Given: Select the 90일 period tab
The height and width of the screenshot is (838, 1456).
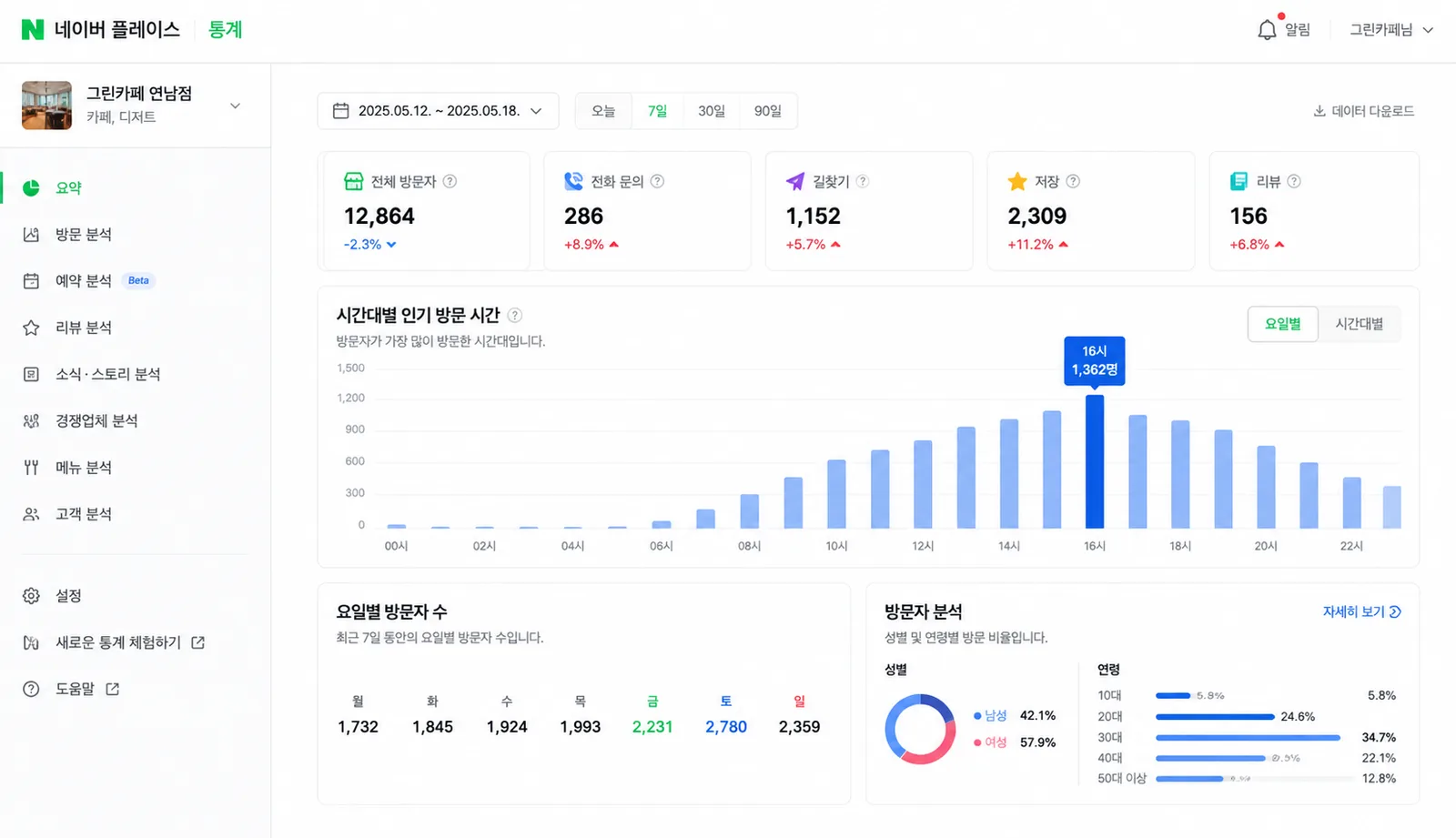Looking at the screenshot, I should tap(768, 111).
